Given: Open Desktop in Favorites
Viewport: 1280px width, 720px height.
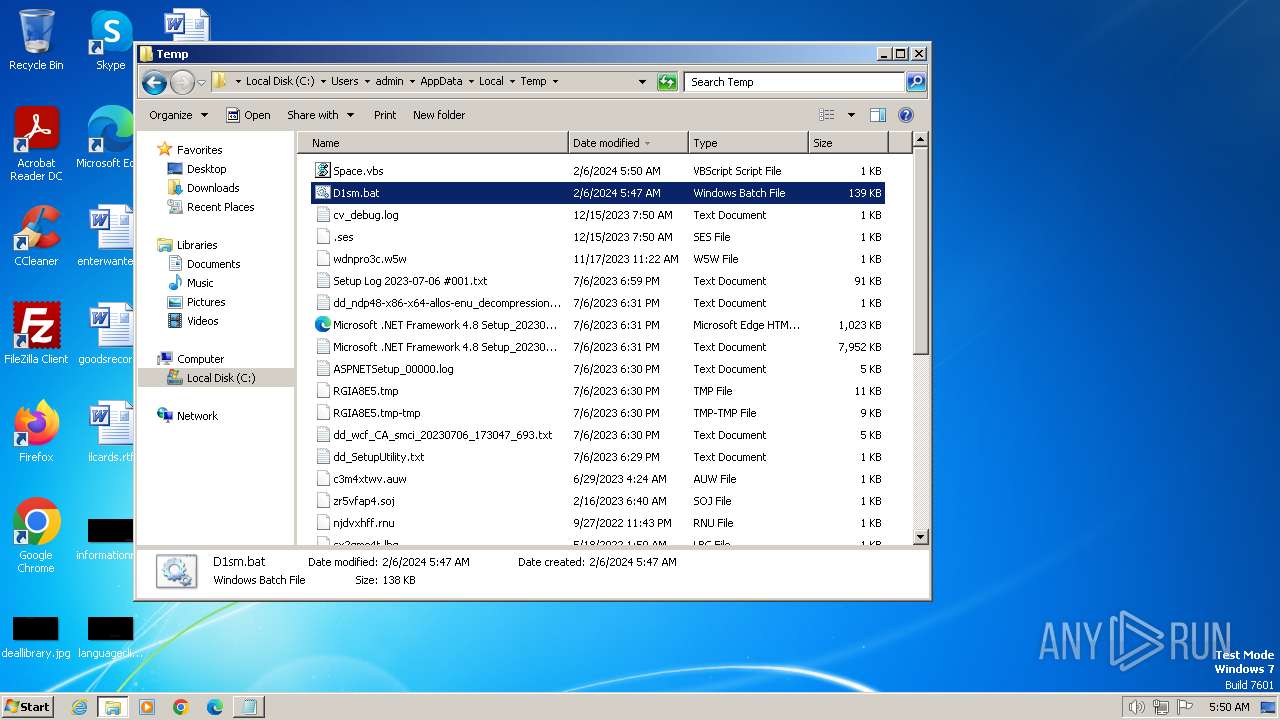Looking at the screenshot, I should coord(206,169).
